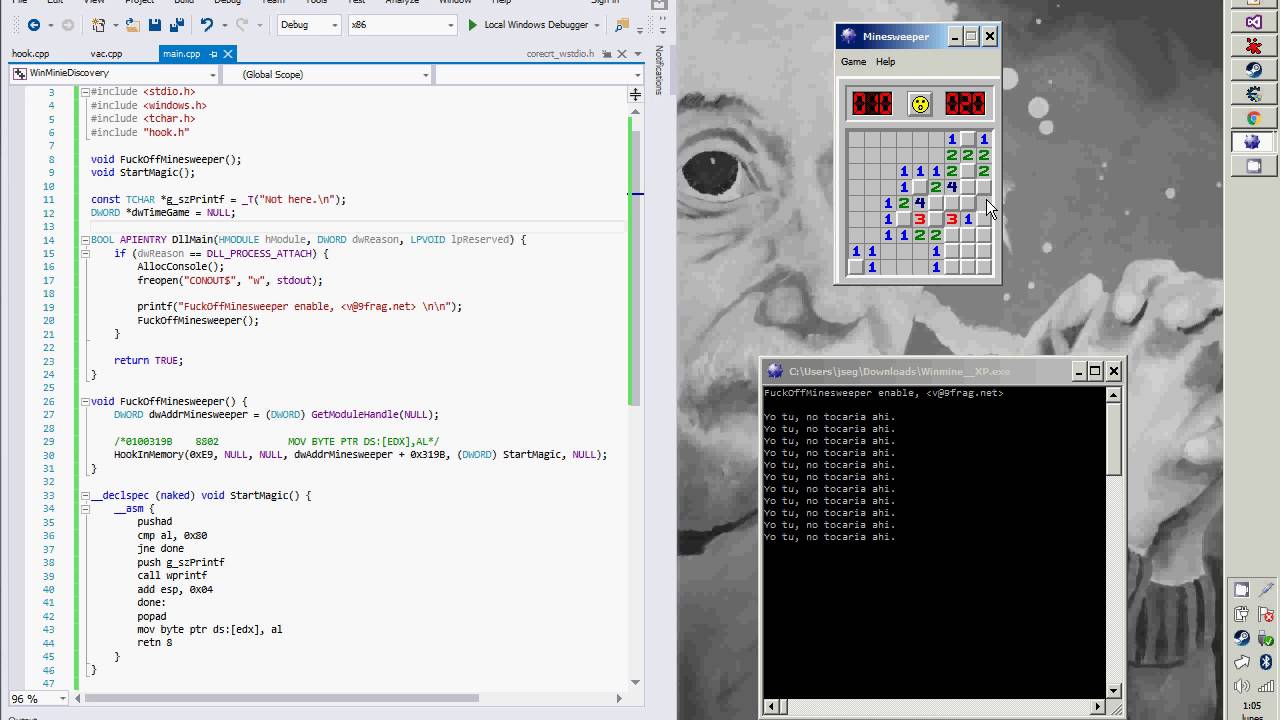Viewport: 1280px width, 720px height.
Task: Click the unrevealed cell in Minesweeper's bottom-left corner
Action: point(856,268)
